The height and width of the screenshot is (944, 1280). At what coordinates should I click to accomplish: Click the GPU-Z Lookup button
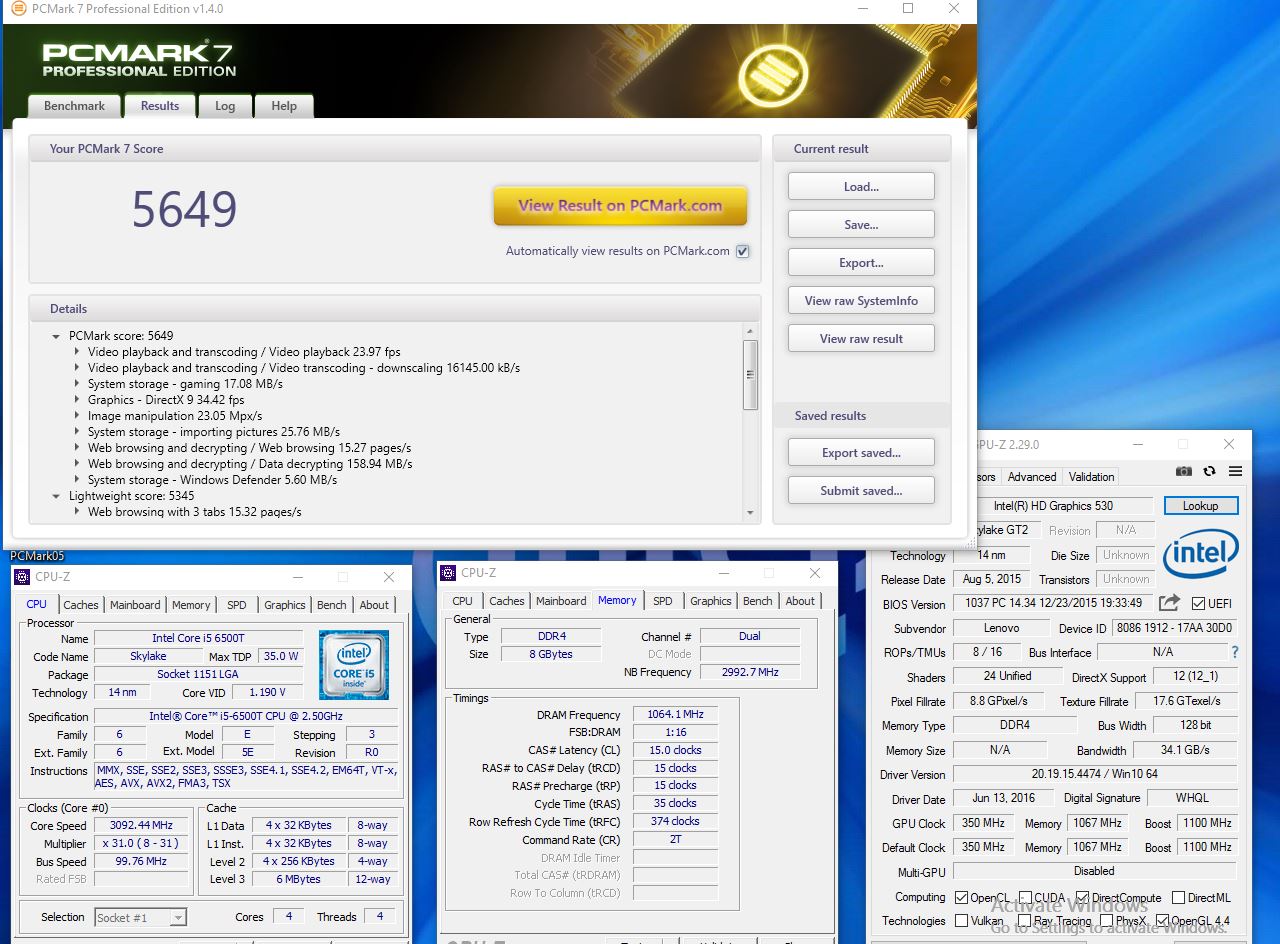tap(1200, 506)
